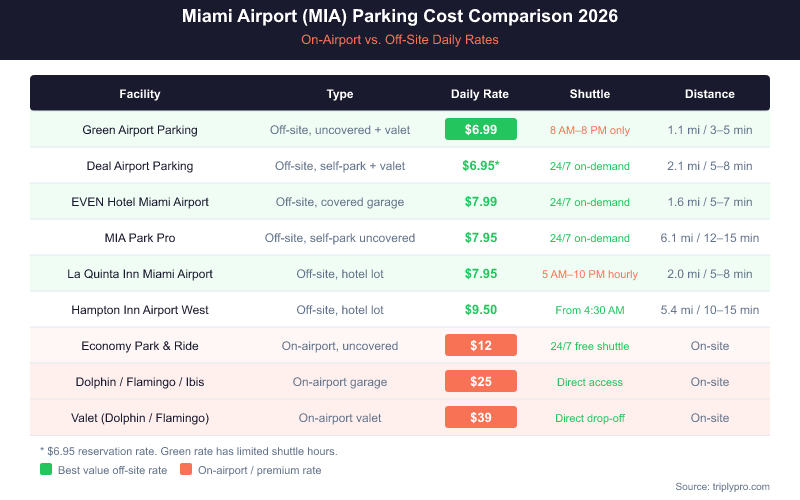
Task: Click the green $6.99 rate badge
Action: pyautogui.click(x=480, y=129)
